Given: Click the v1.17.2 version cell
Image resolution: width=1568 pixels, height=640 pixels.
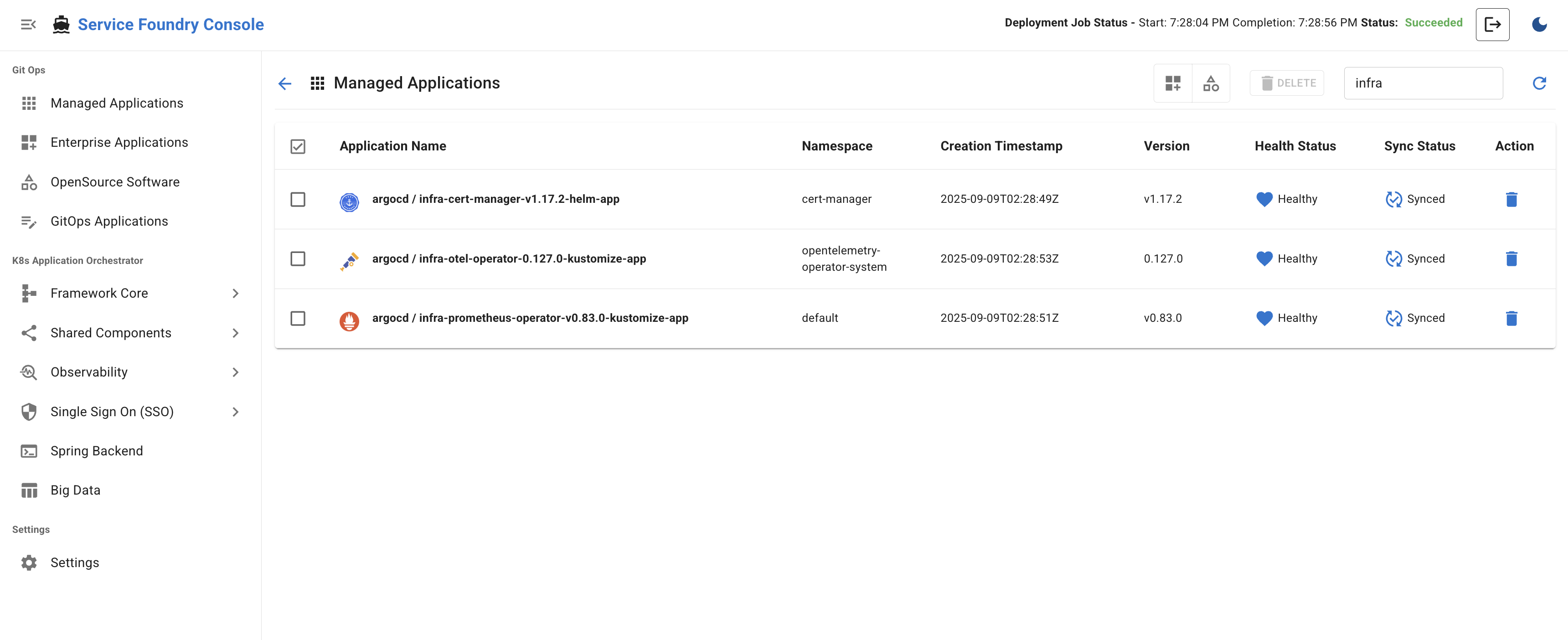Looking at the screenshot, I should click(1163, 199).
